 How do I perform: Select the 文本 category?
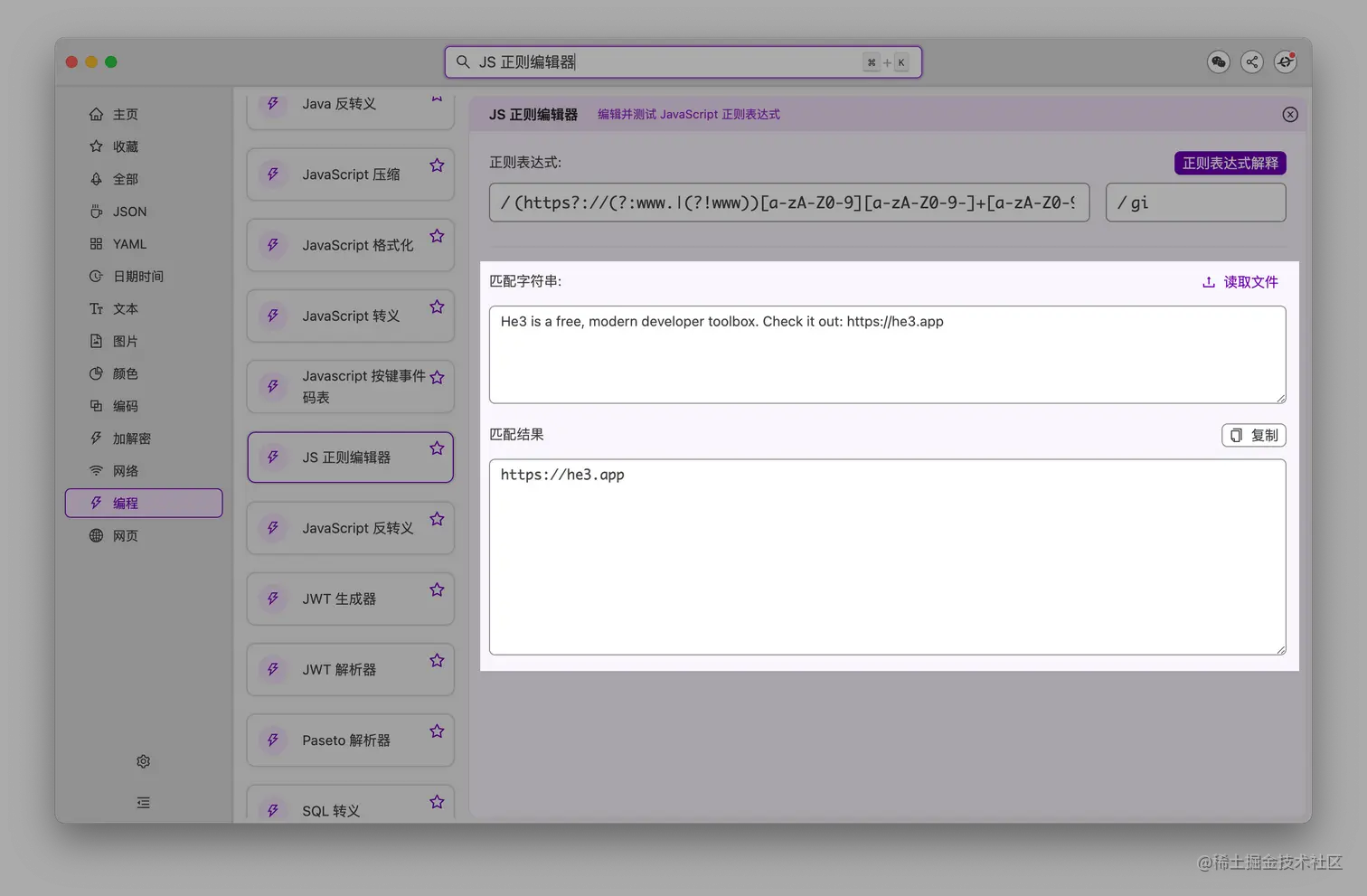[x=144, y=308]
